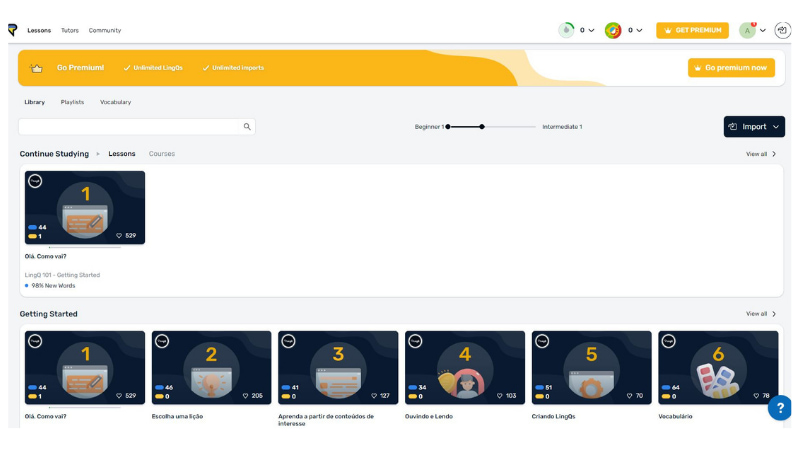Open the Ouvindo e Lendo lesson title
This screenshot has height=450, width=800.
pos(429,416)
